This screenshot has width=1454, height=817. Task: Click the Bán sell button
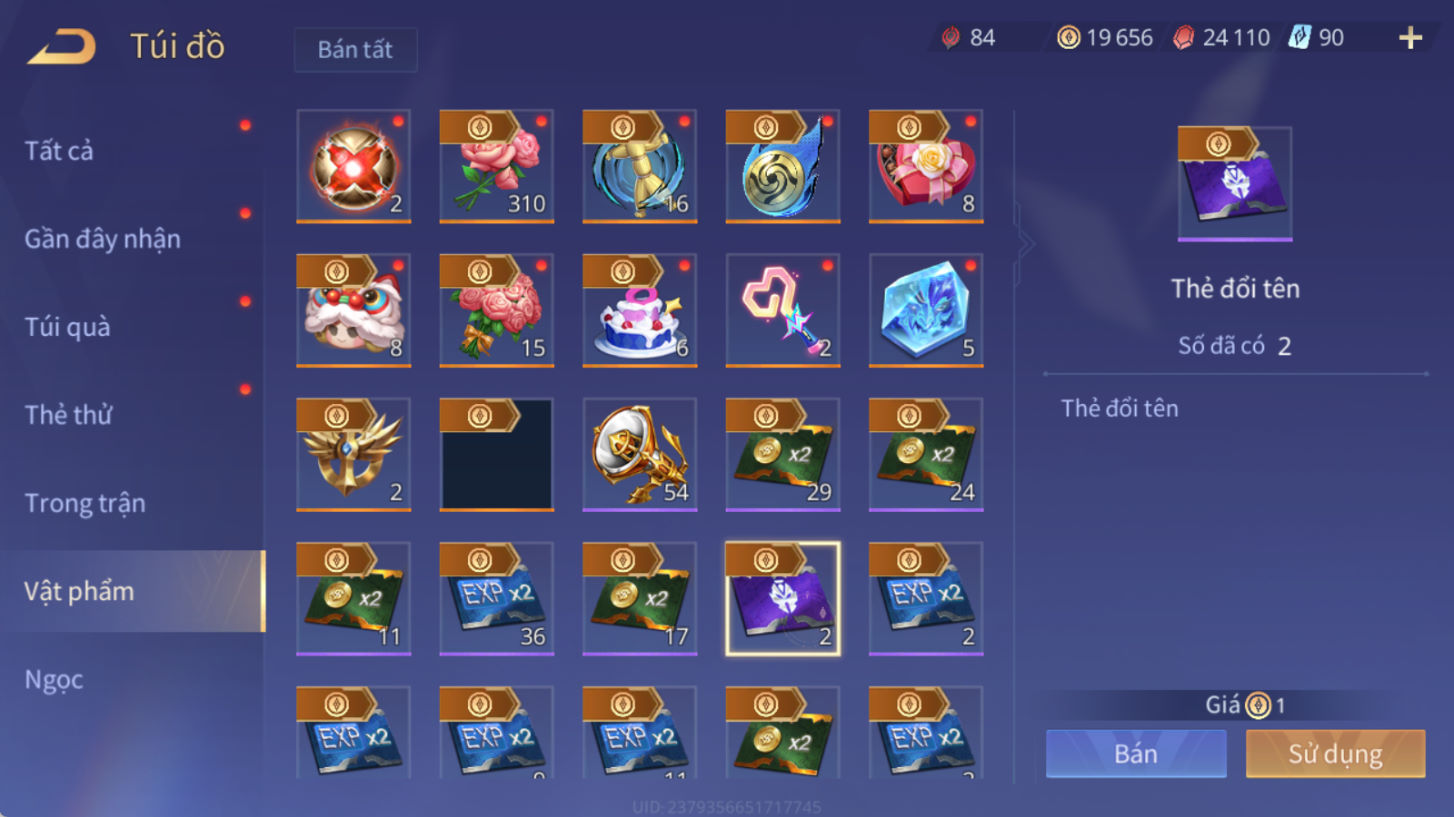click(x=1136, y=753)
